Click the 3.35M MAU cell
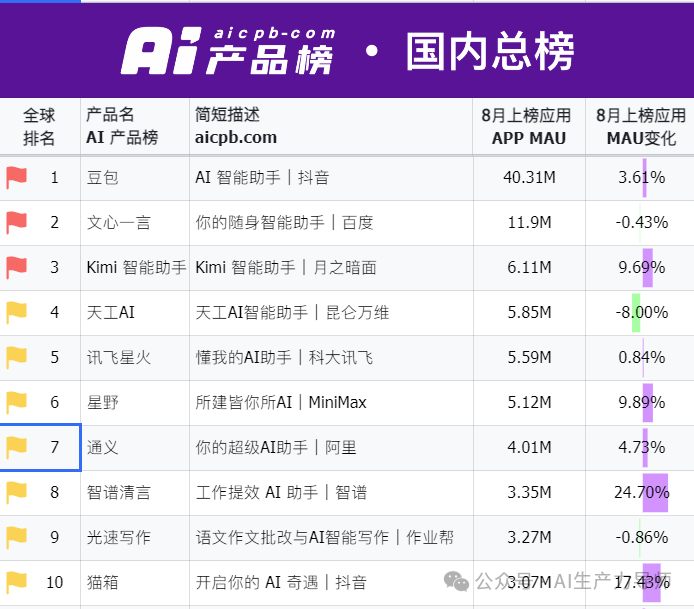Image resolution: width=694 pixels, height=609 pixels. 529,493
